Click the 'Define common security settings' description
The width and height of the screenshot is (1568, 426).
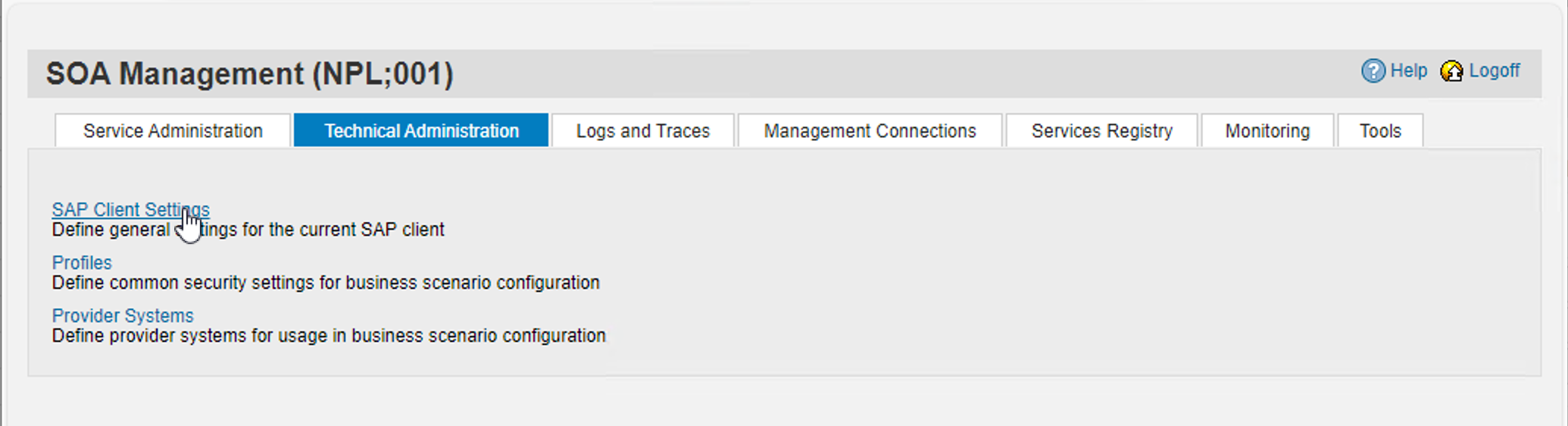[326, 283]
